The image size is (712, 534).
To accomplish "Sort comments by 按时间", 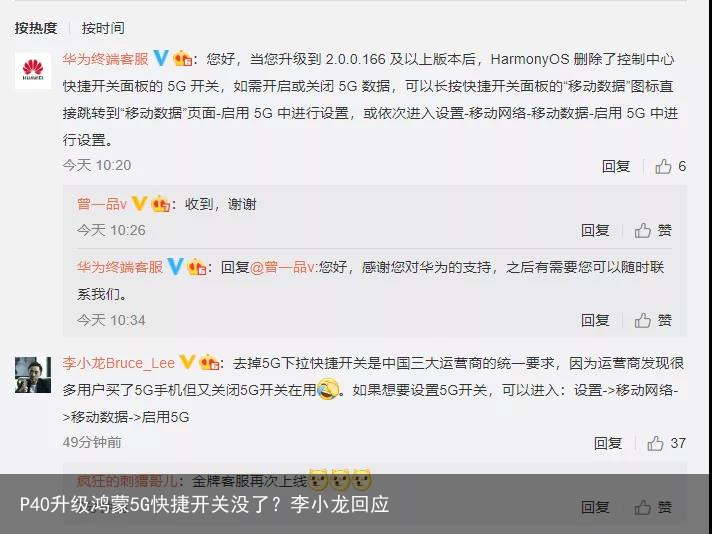I will pyautogui.click(x=103, y=28).
